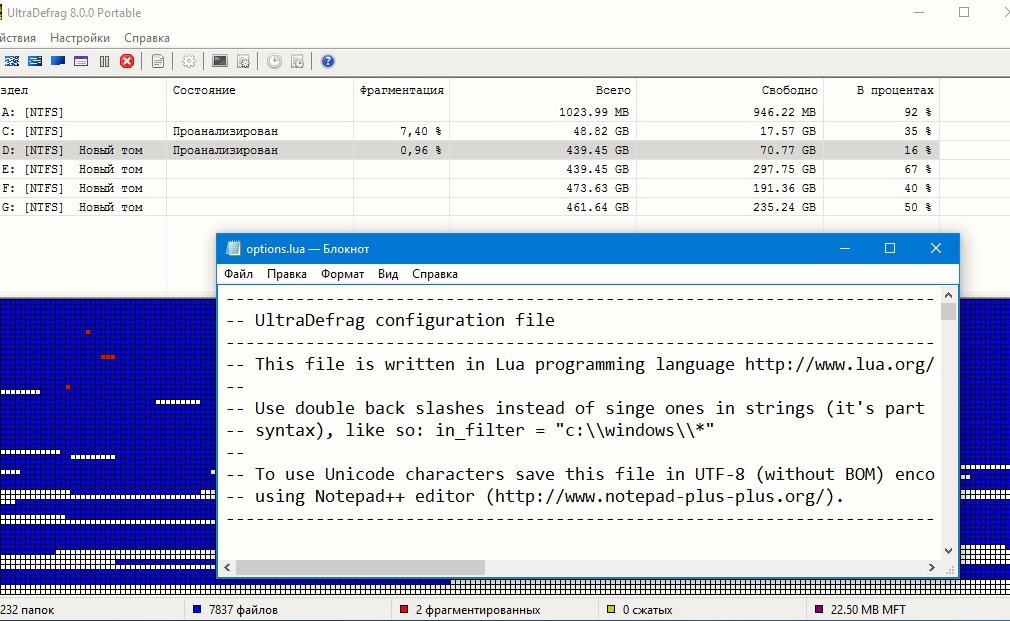Maximize the UltraDefrag window

[x=964, y=12]
